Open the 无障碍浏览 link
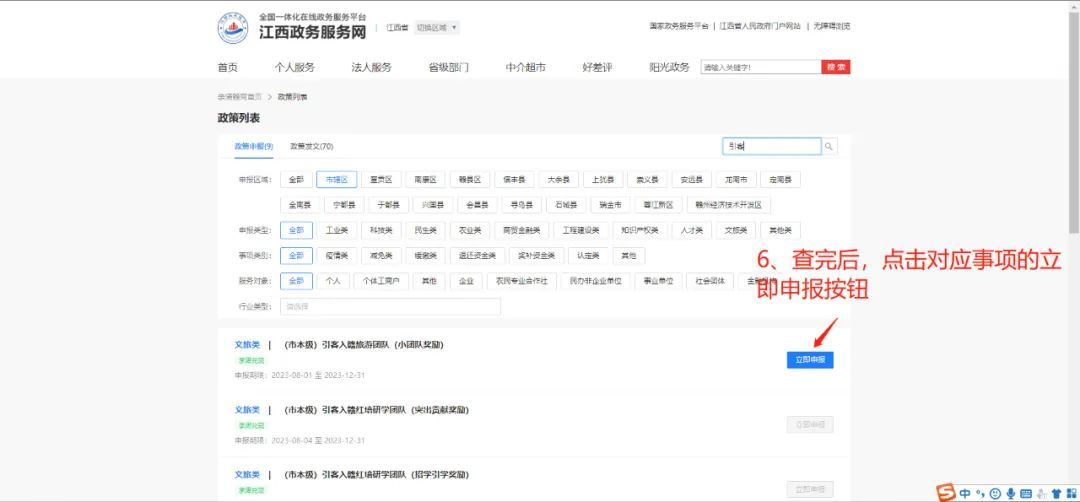The image size is (1080, 502). point(831,26)
